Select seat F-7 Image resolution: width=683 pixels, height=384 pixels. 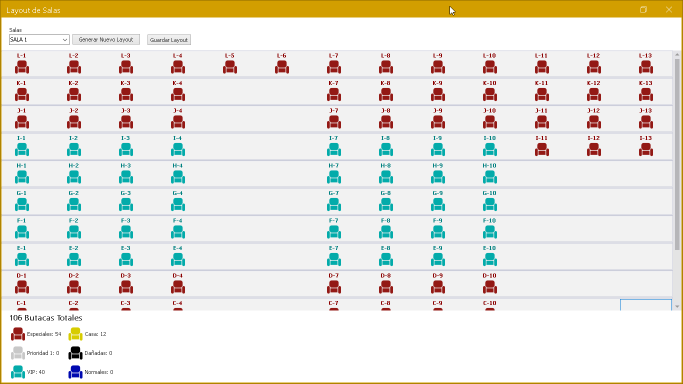tap(334, 232)
